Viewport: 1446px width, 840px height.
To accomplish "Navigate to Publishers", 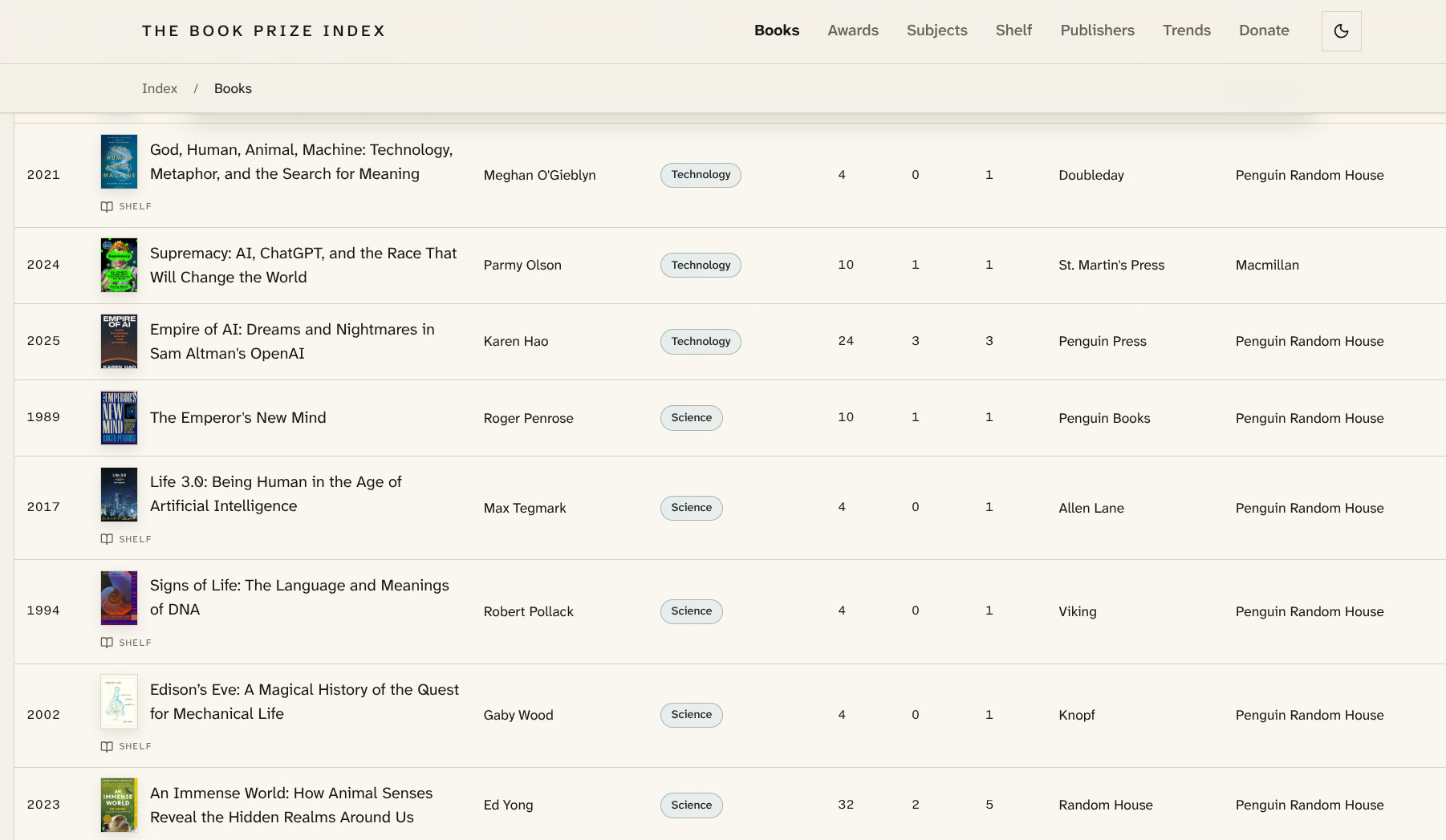I will 1097,30.
